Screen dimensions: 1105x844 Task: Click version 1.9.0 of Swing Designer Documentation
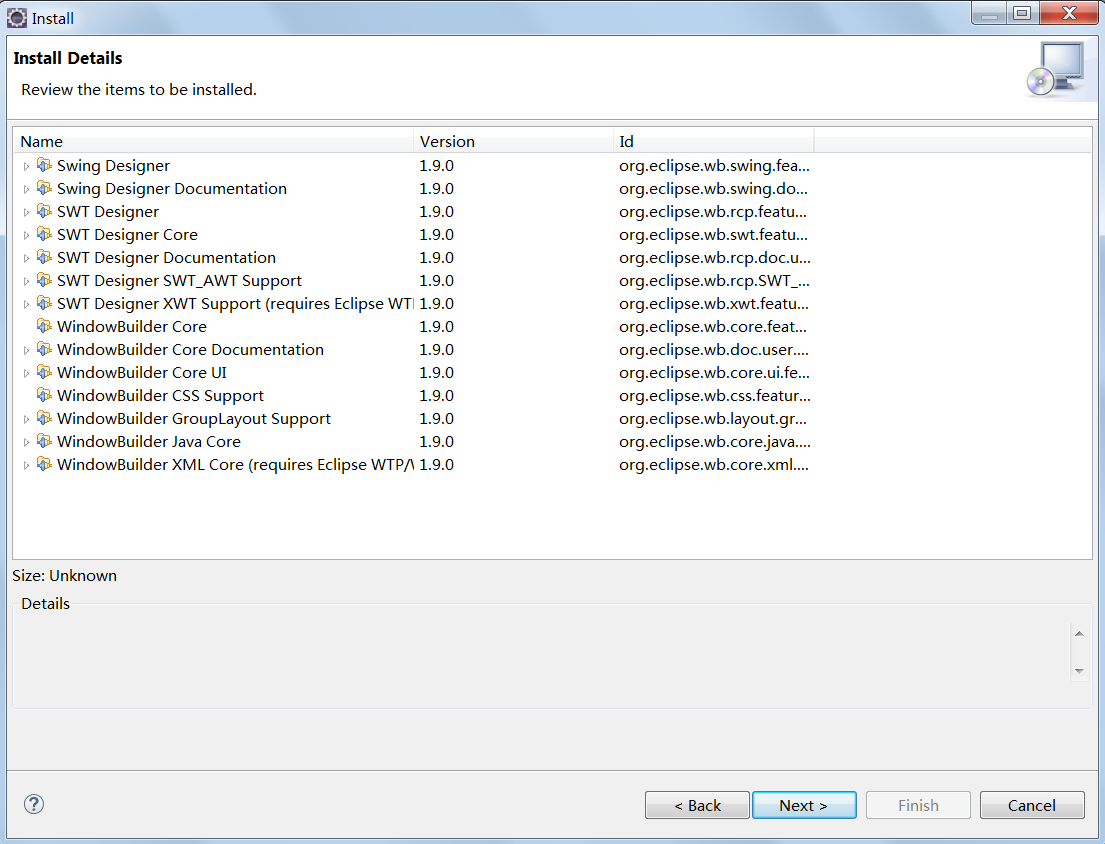click(x=436, y=189)
